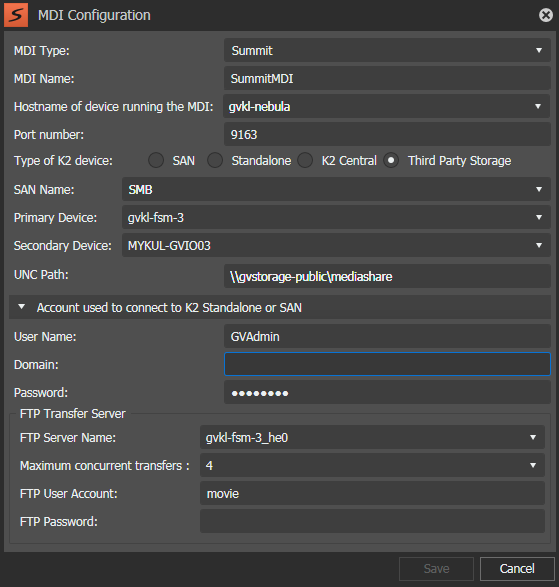Screen dimensions: 559x587
Task: Click the Hostname of device running the MDI label
Action: pyautogui.click(x=113, y=107)
